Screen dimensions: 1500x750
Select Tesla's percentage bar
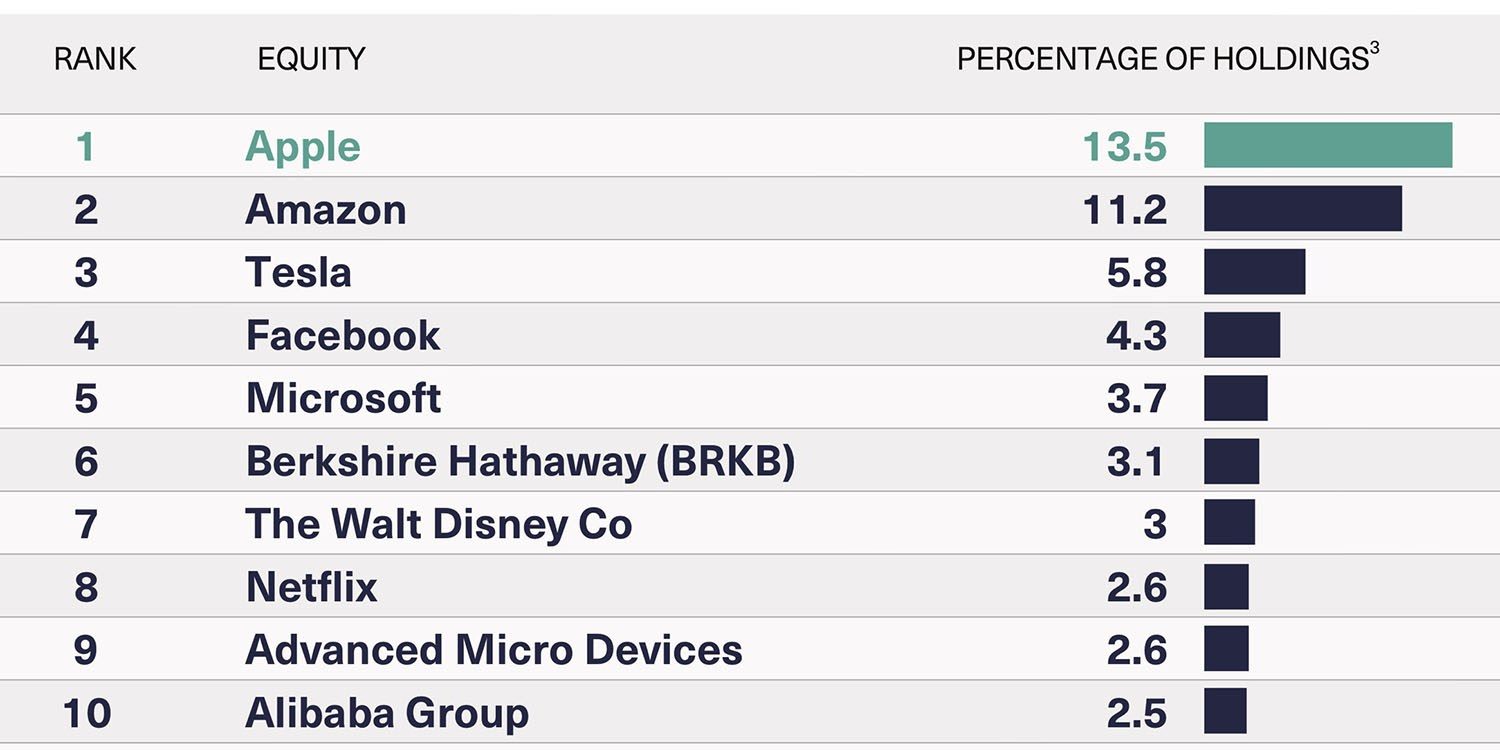(x=1254, y=272)
